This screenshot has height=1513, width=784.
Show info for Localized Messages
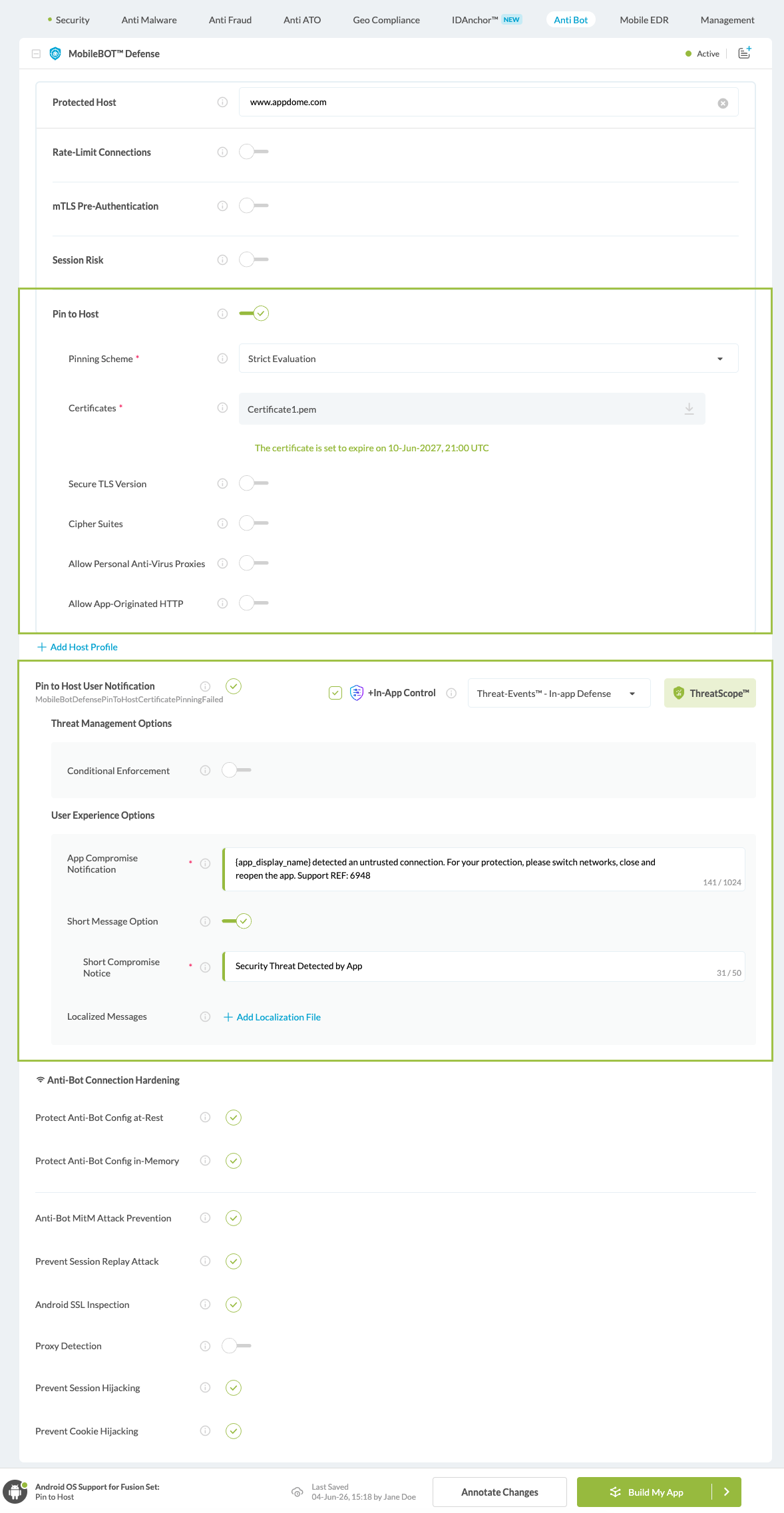tap(205, 1016)
